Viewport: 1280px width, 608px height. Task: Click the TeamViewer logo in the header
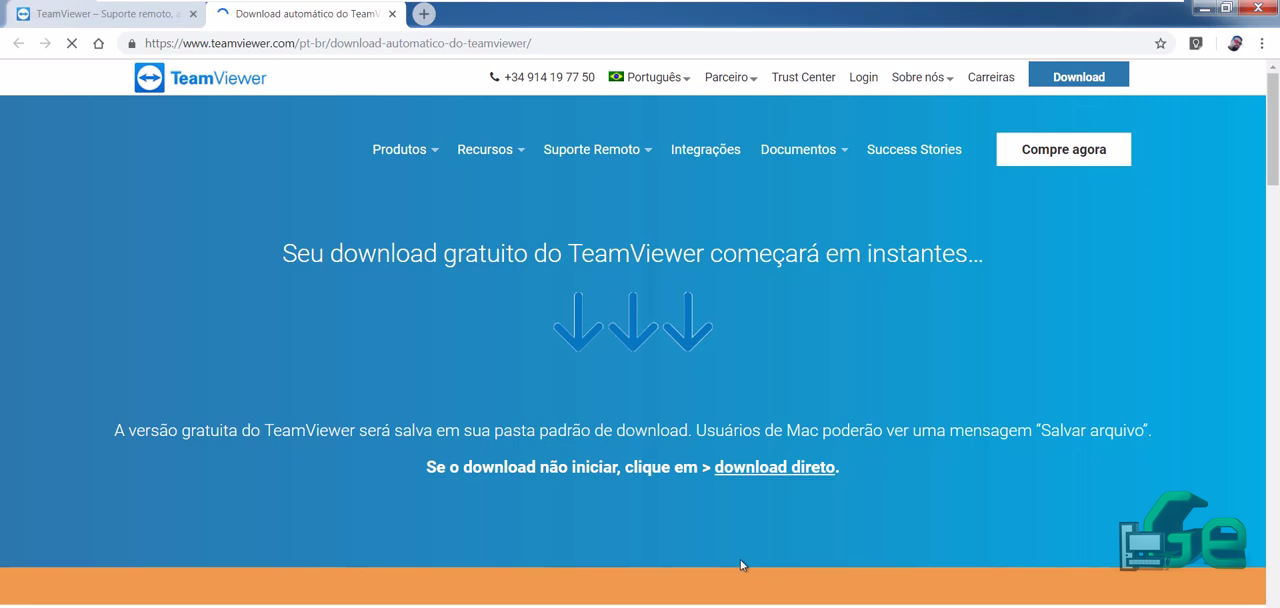coord(200,78)
